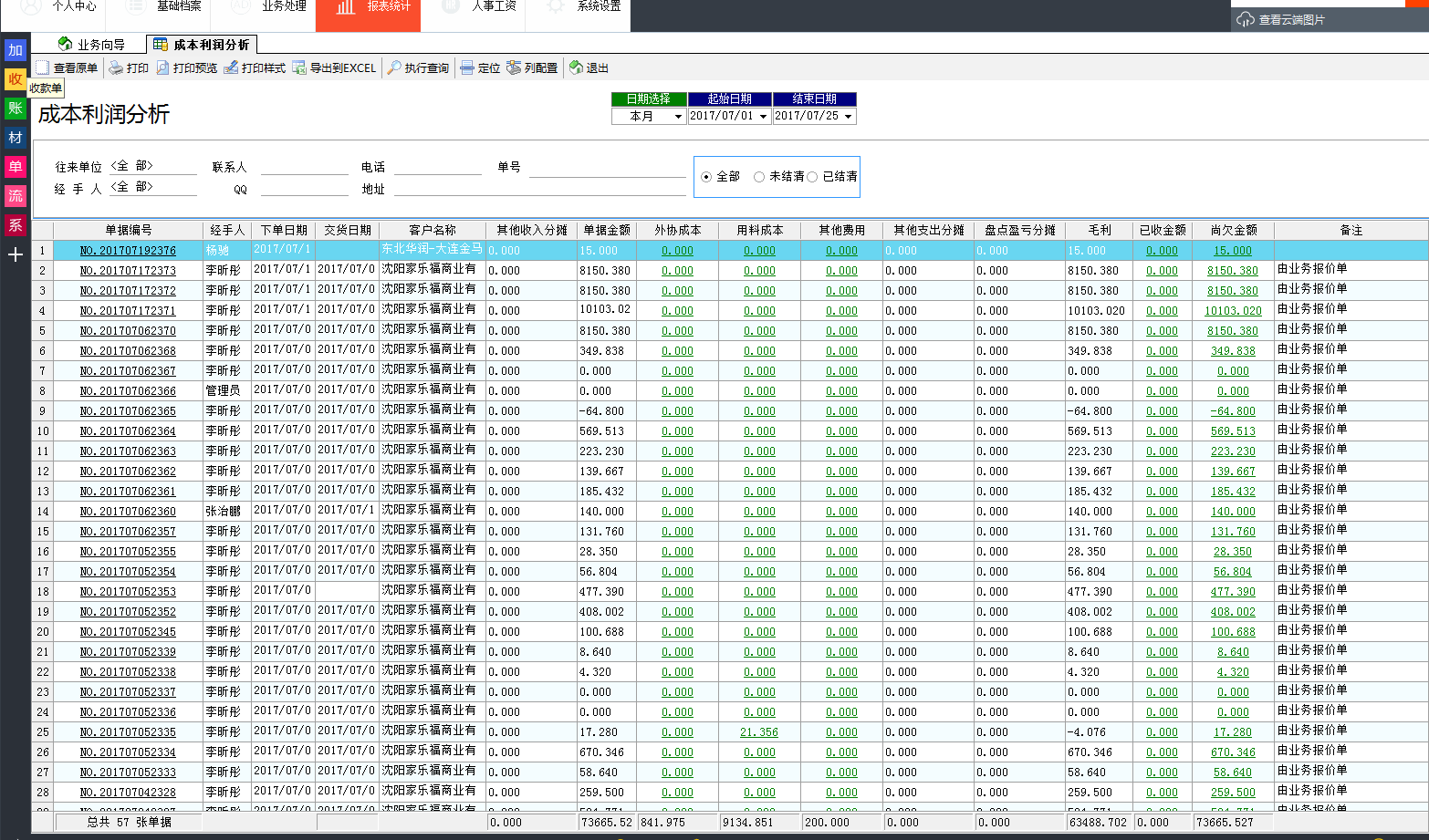Open the 结束日期 end date dropdown
Screen dimensions: 1429x840
(849, 116)
